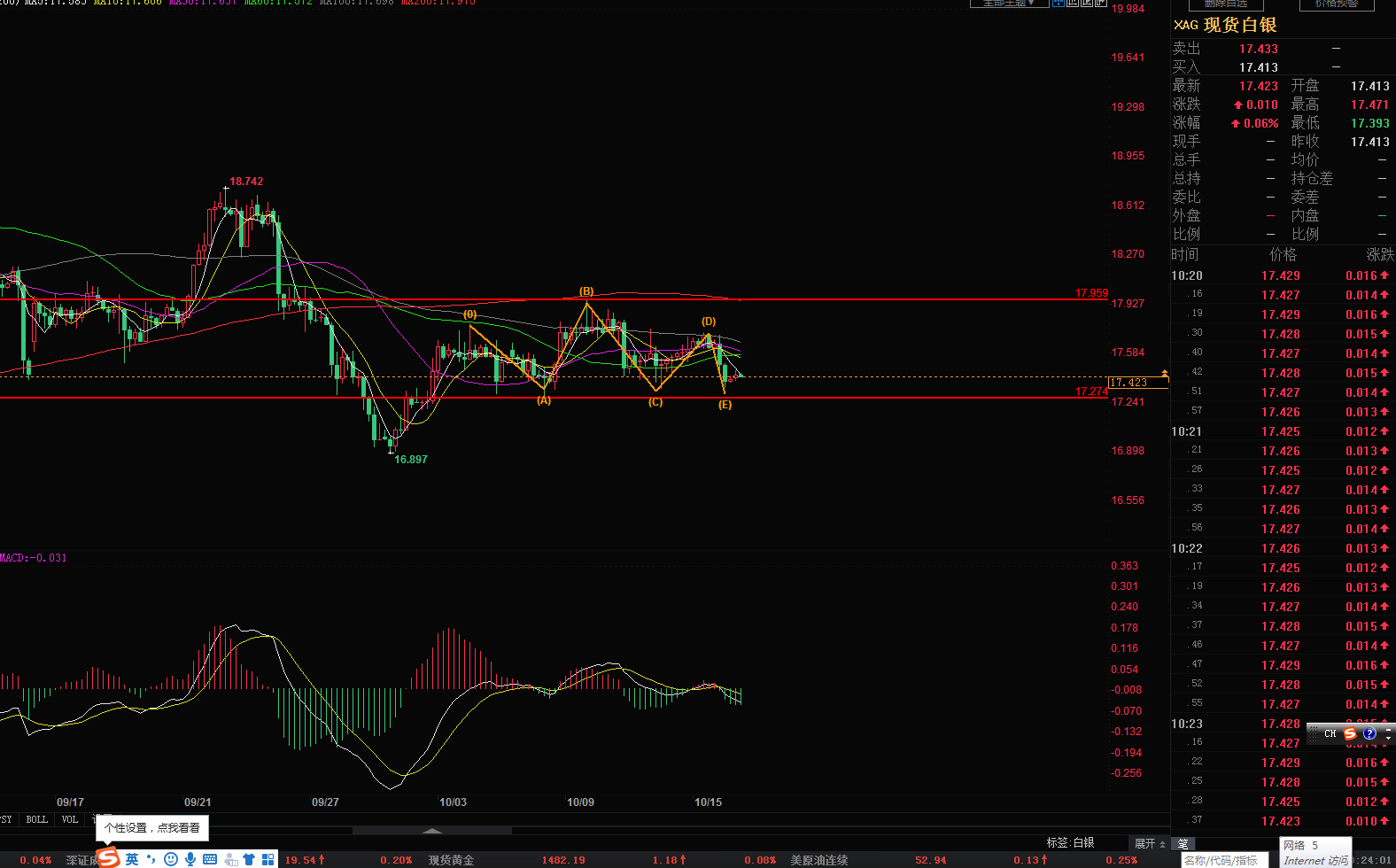Click the 网络 5 Internet 访问 popup
This screenshot has width=1396, height=868.
(1315, 852)
